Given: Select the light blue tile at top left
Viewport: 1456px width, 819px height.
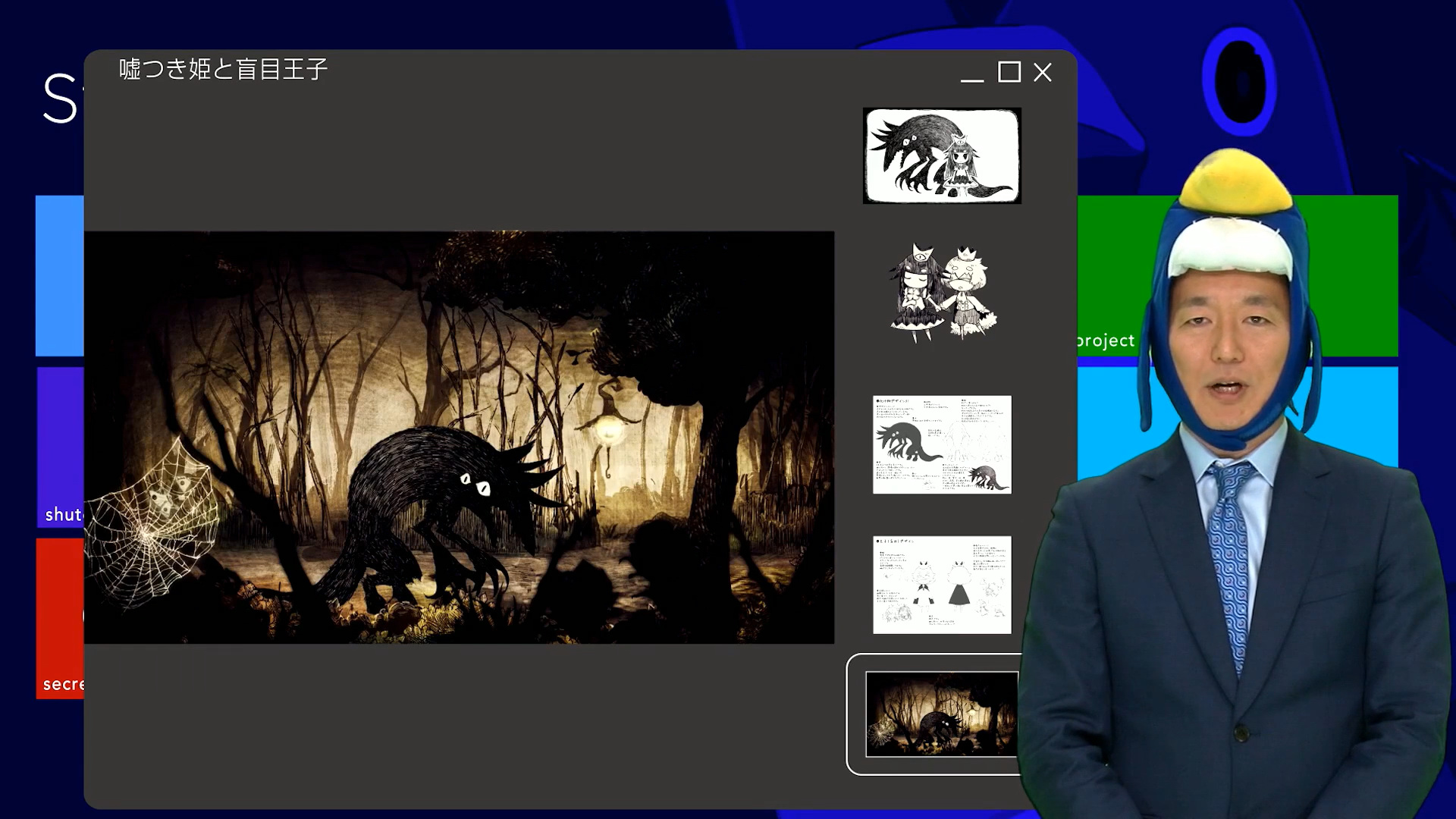Looking at the screenshot, I should tap(59, 275).
